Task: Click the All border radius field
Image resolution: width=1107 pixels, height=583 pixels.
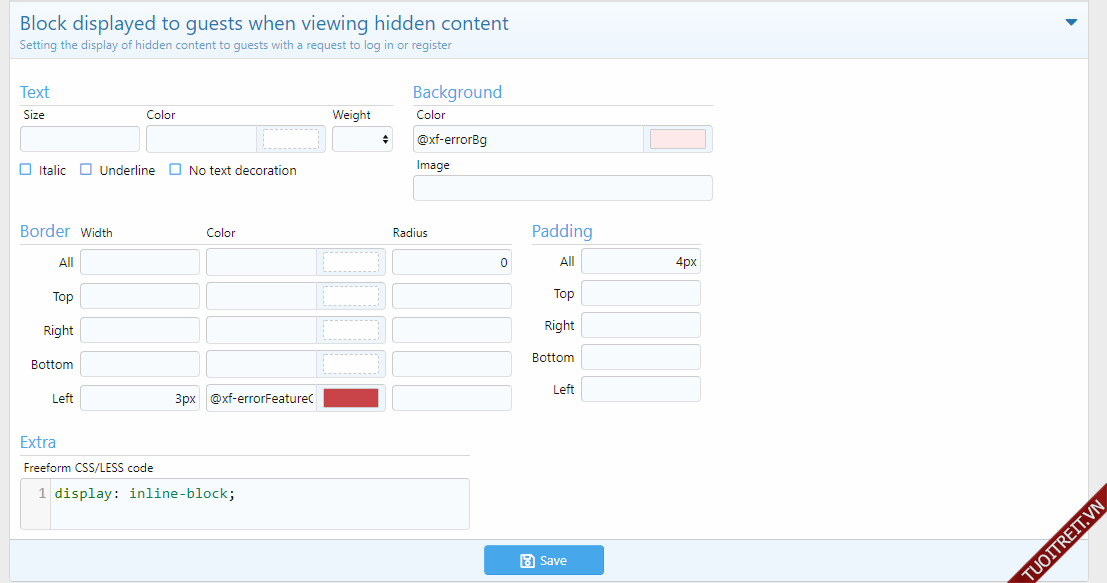Action: [x=451, y=263]
